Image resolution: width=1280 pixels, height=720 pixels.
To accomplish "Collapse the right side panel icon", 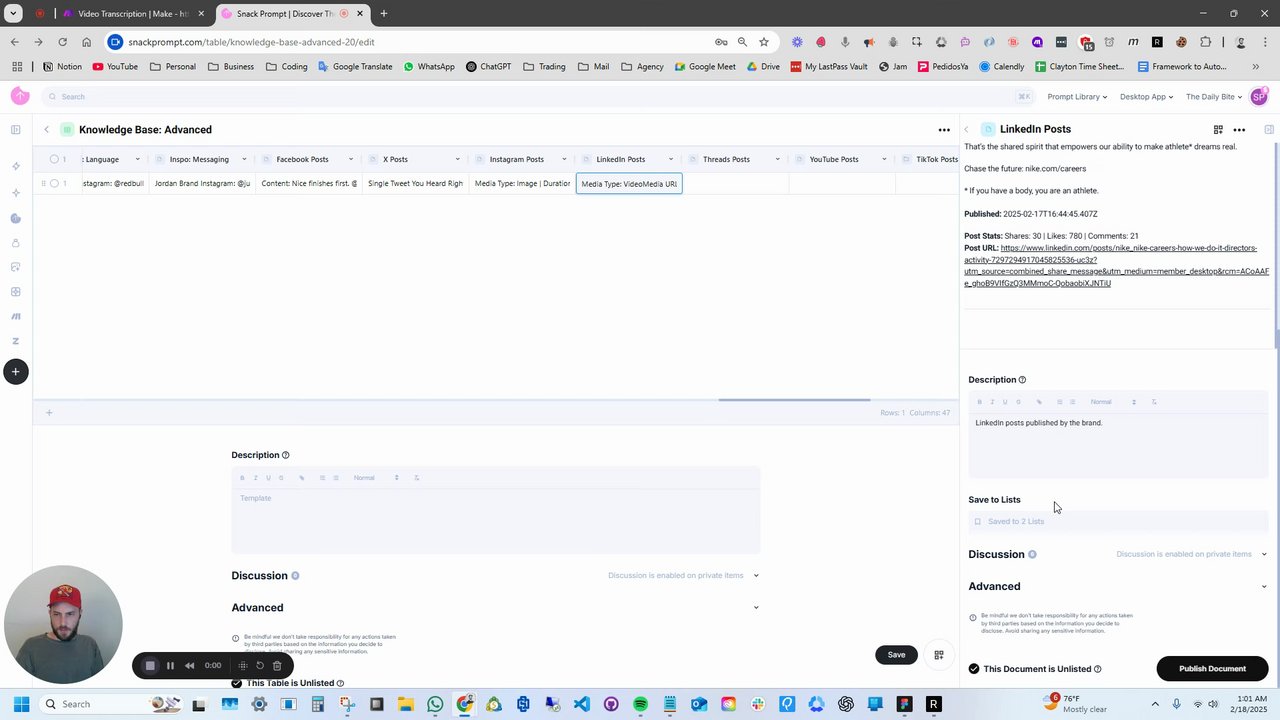I will click(x=1269, y=130).
